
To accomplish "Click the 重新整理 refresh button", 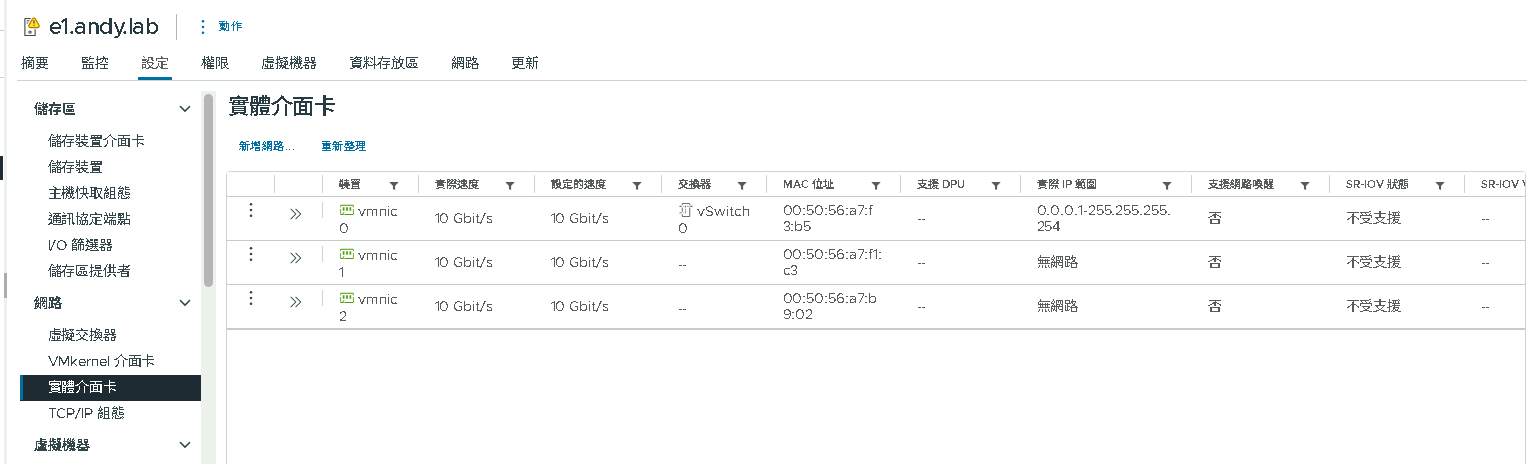I will pyautogui.click(x=343, y=146).
